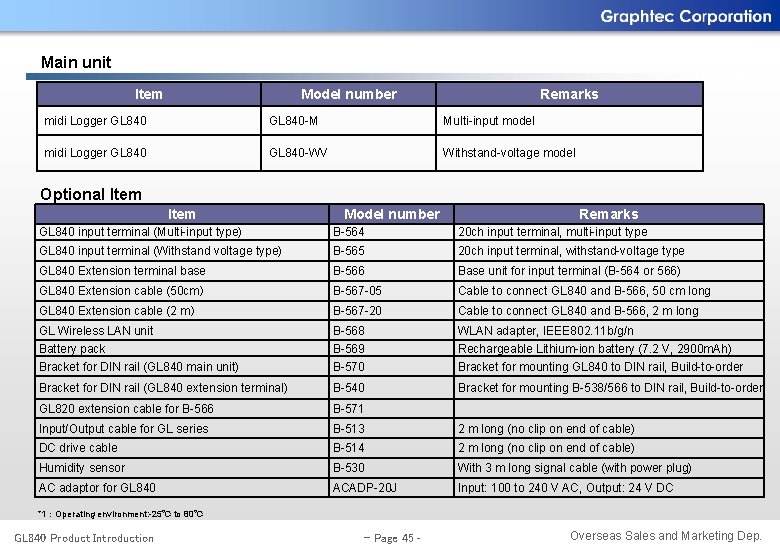The width and height of the screenshot is (780, 551).
Task: Click model number 'B-571'
Action: click(x=348, y=409)
